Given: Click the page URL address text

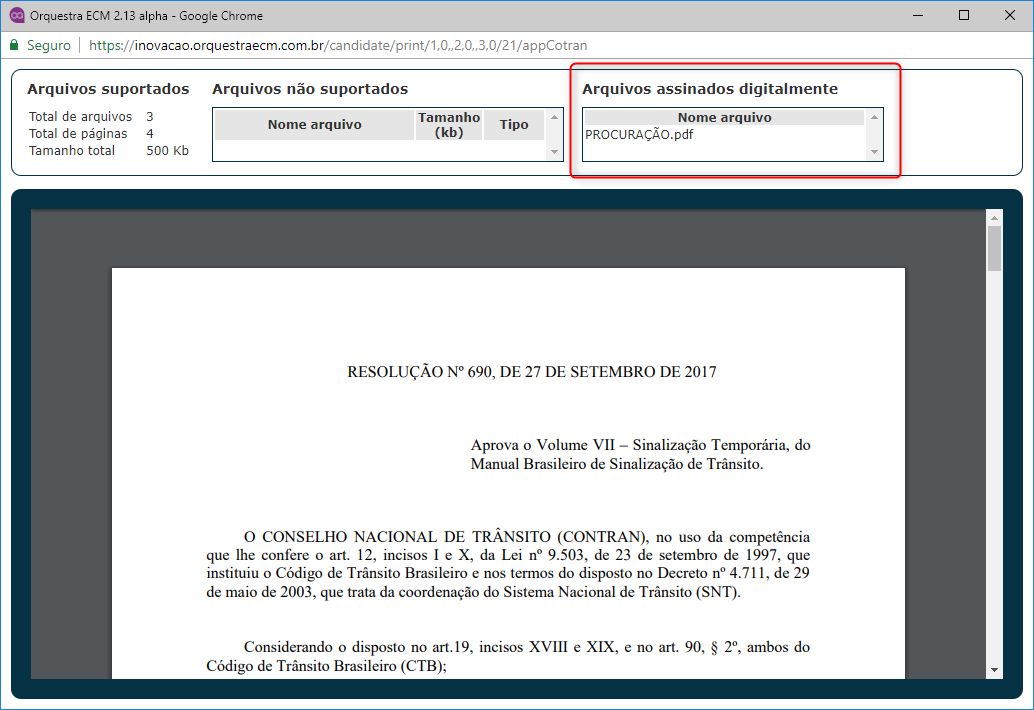Looking at the screenshot, I should coord(337,45).
